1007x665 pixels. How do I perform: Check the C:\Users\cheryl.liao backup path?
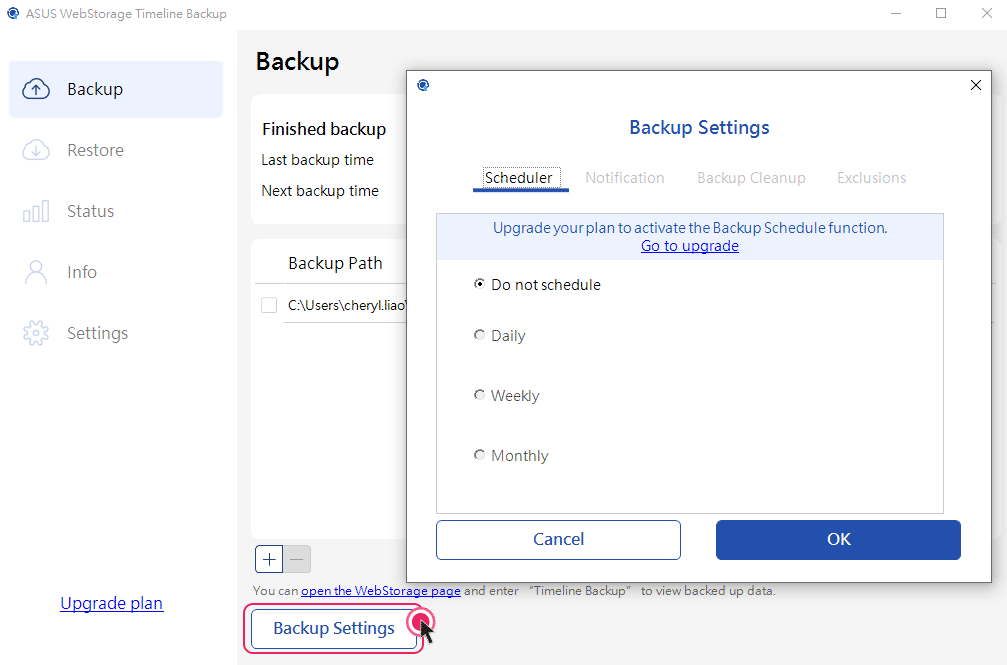click(x=268, y=305)
